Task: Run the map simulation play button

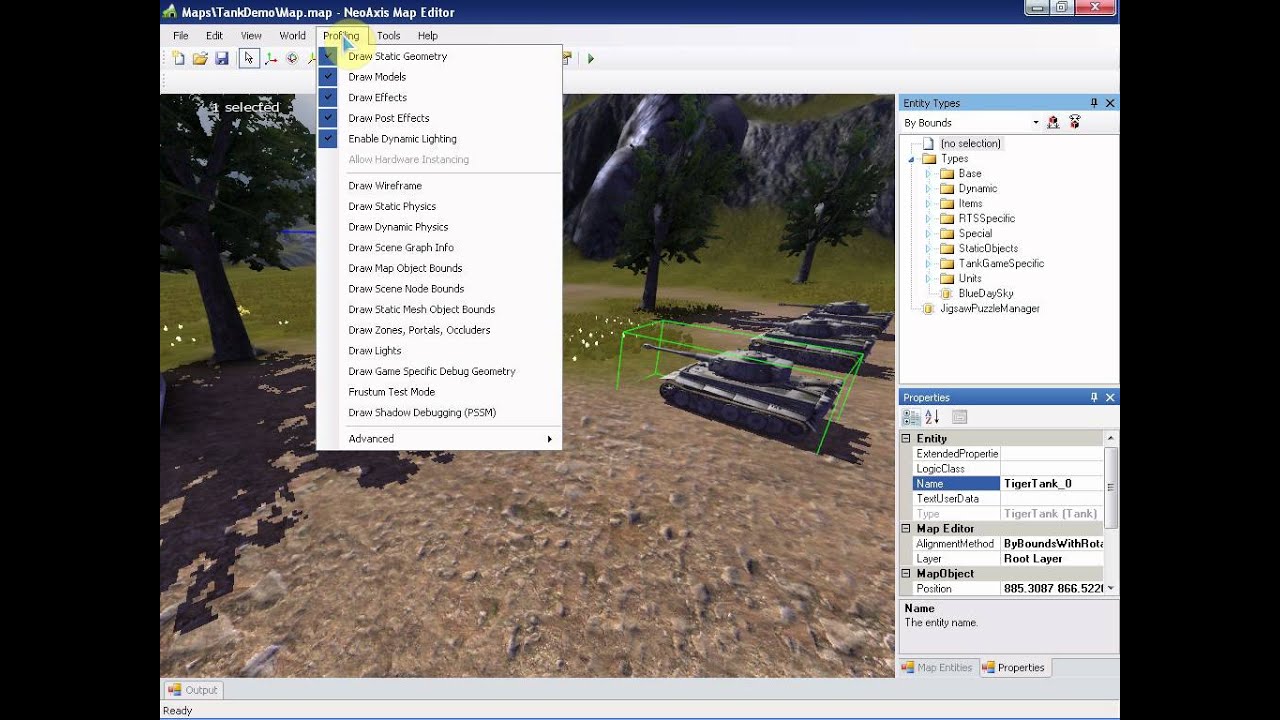Action: (590, 58)
